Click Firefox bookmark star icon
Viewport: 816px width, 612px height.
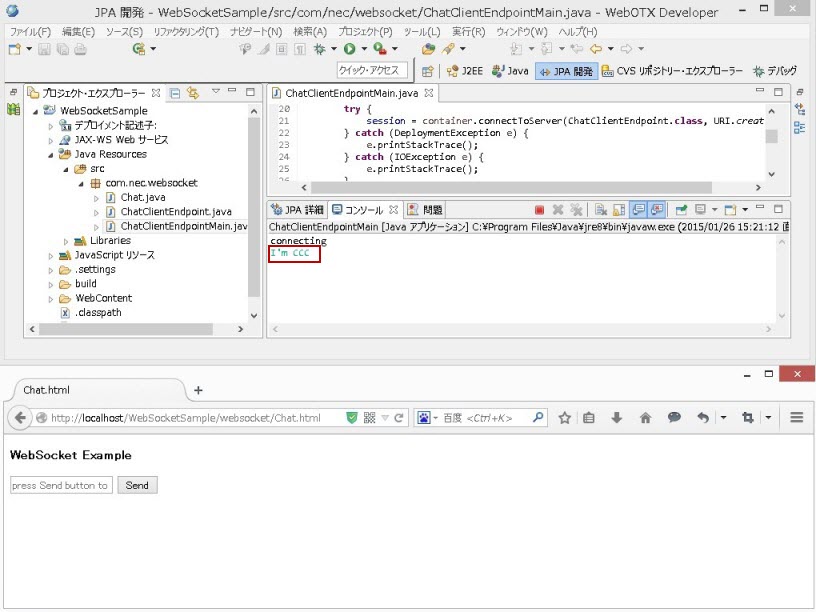pyautogui.click(x=564, y=418)
